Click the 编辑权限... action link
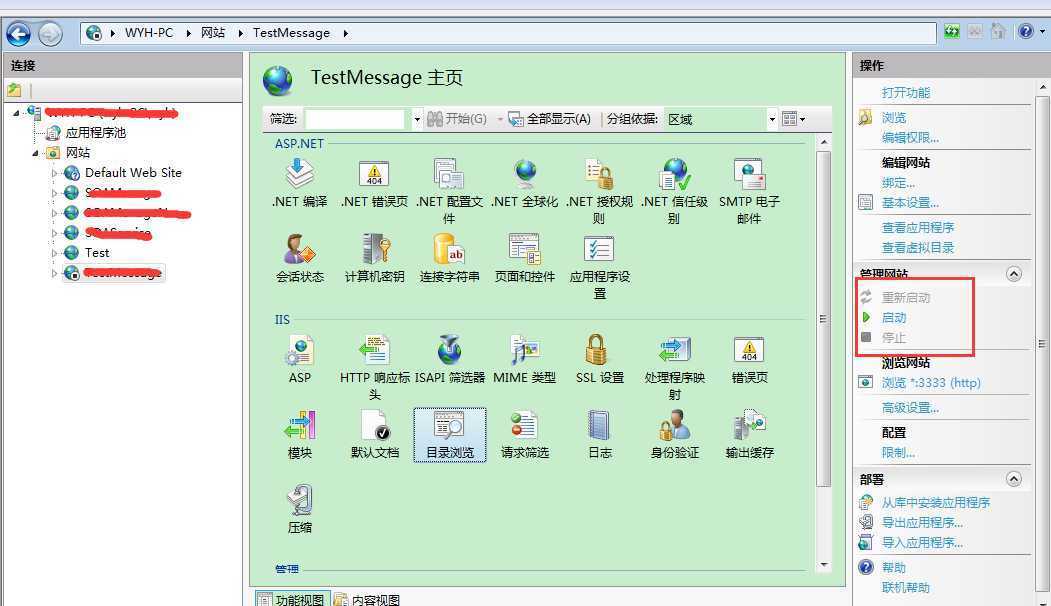This screenshot has width=1051, height=606. pos(910,137)
